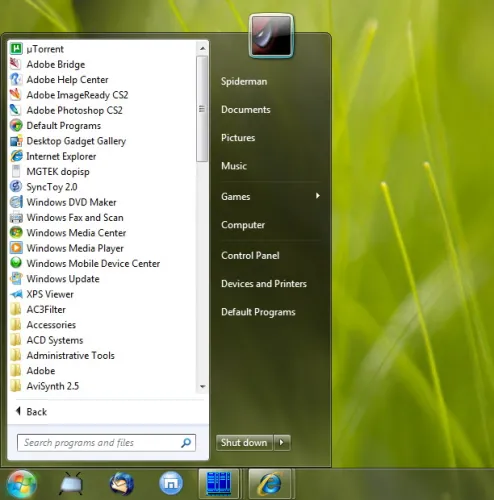Open Windows Fax and Scan icon
The height and width of the screenshot is (500, 494).
[x=16, y=217]
